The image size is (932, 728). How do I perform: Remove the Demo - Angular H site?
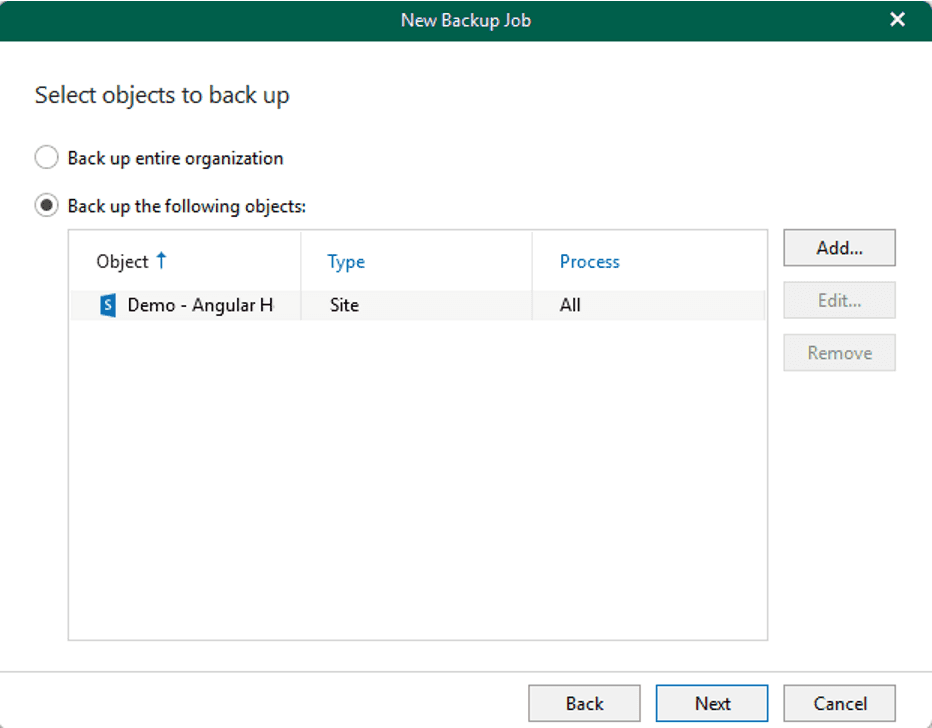(839, 352)
